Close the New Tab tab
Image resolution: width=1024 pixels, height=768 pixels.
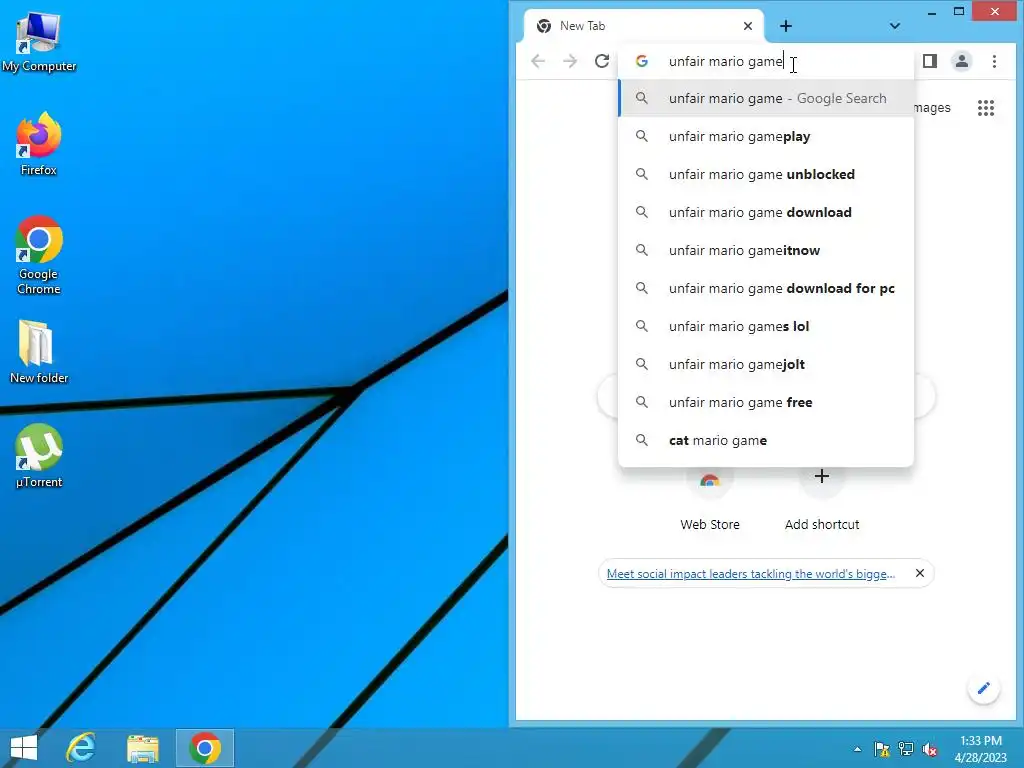coord(748,26)
